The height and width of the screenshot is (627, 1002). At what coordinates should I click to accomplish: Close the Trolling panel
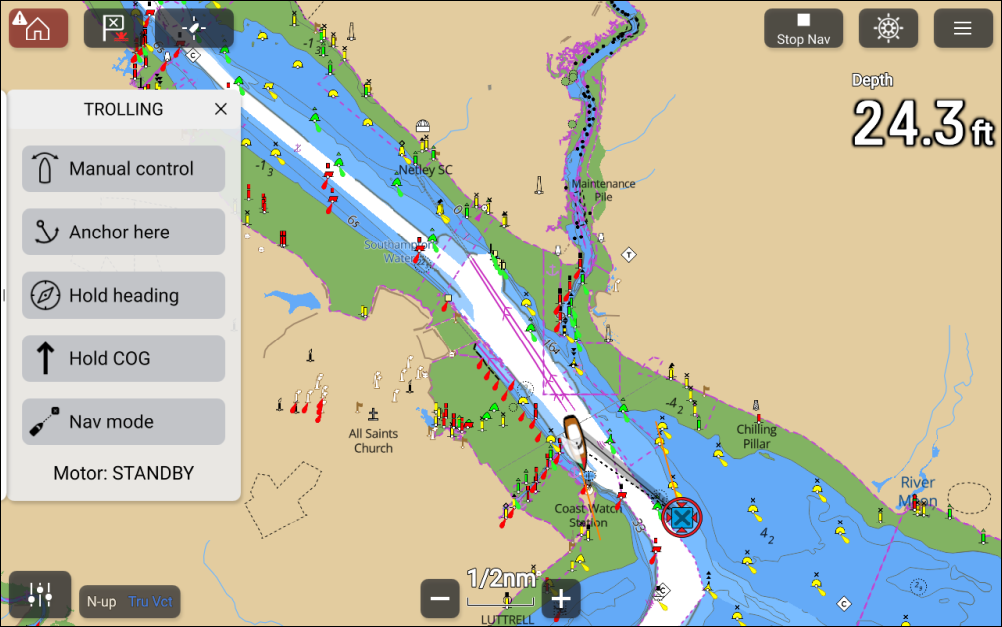coord(221,109)
